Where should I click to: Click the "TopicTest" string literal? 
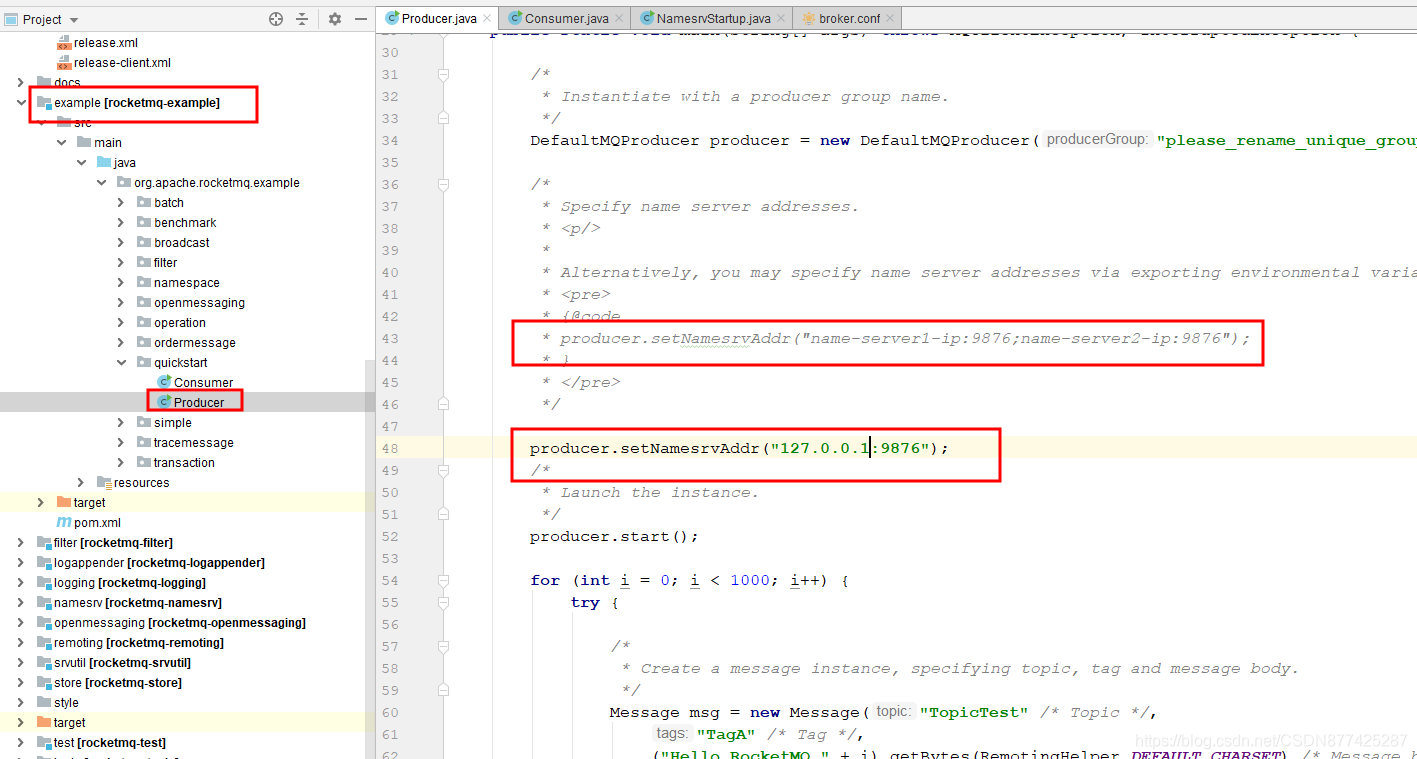click(x=974, y=712)
